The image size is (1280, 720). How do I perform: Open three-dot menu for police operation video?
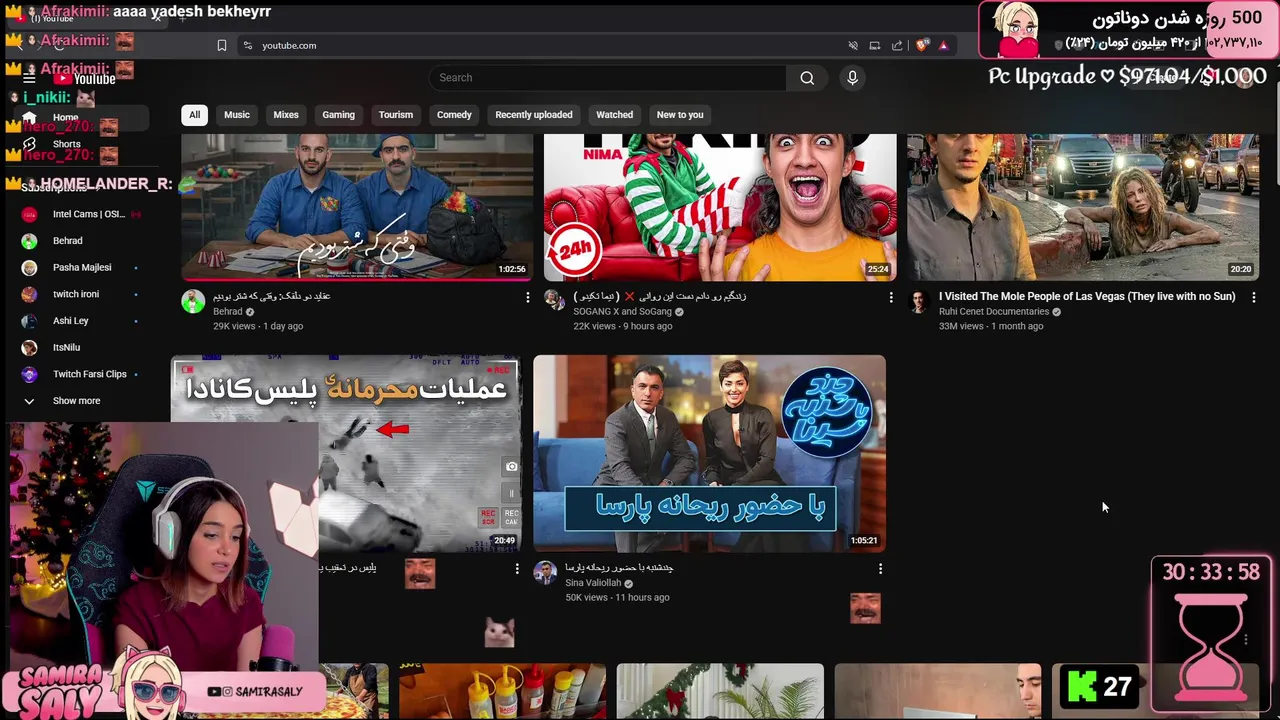(x=517, y=569)
